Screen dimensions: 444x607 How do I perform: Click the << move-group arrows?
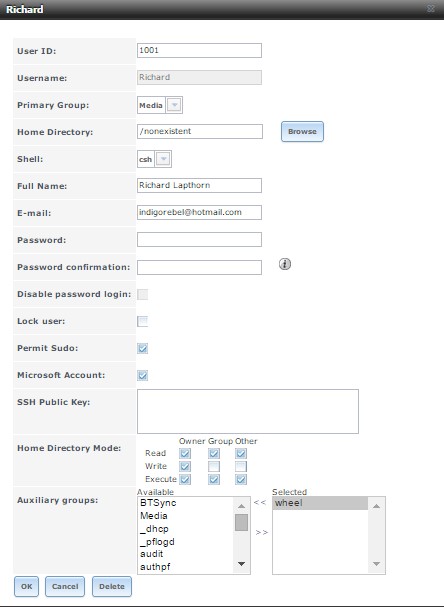pyautogui.click(x=260, y=502)
